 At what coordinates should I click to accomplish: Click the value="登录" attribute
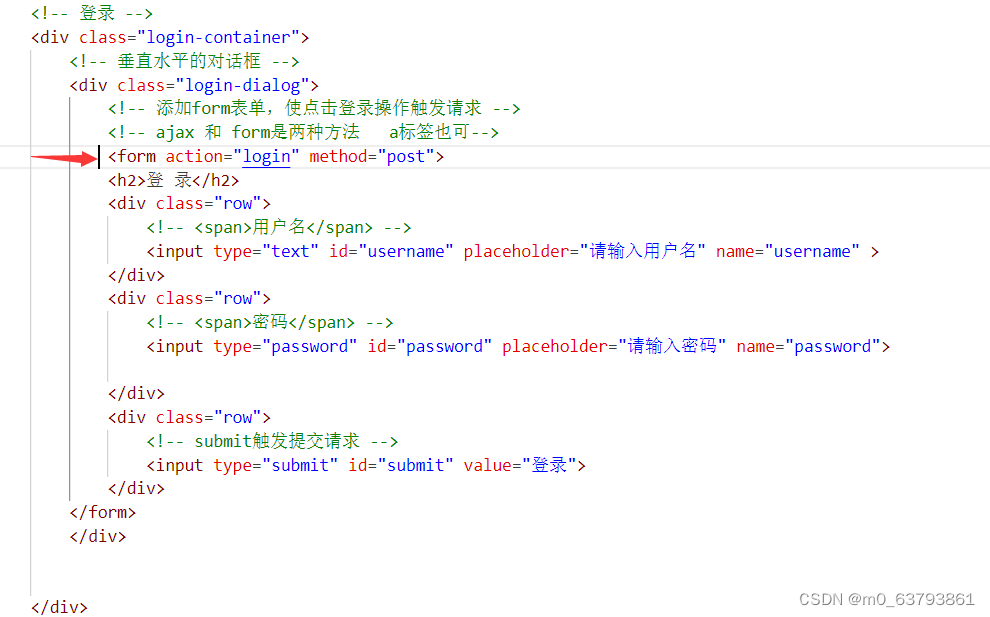point(520,465)
